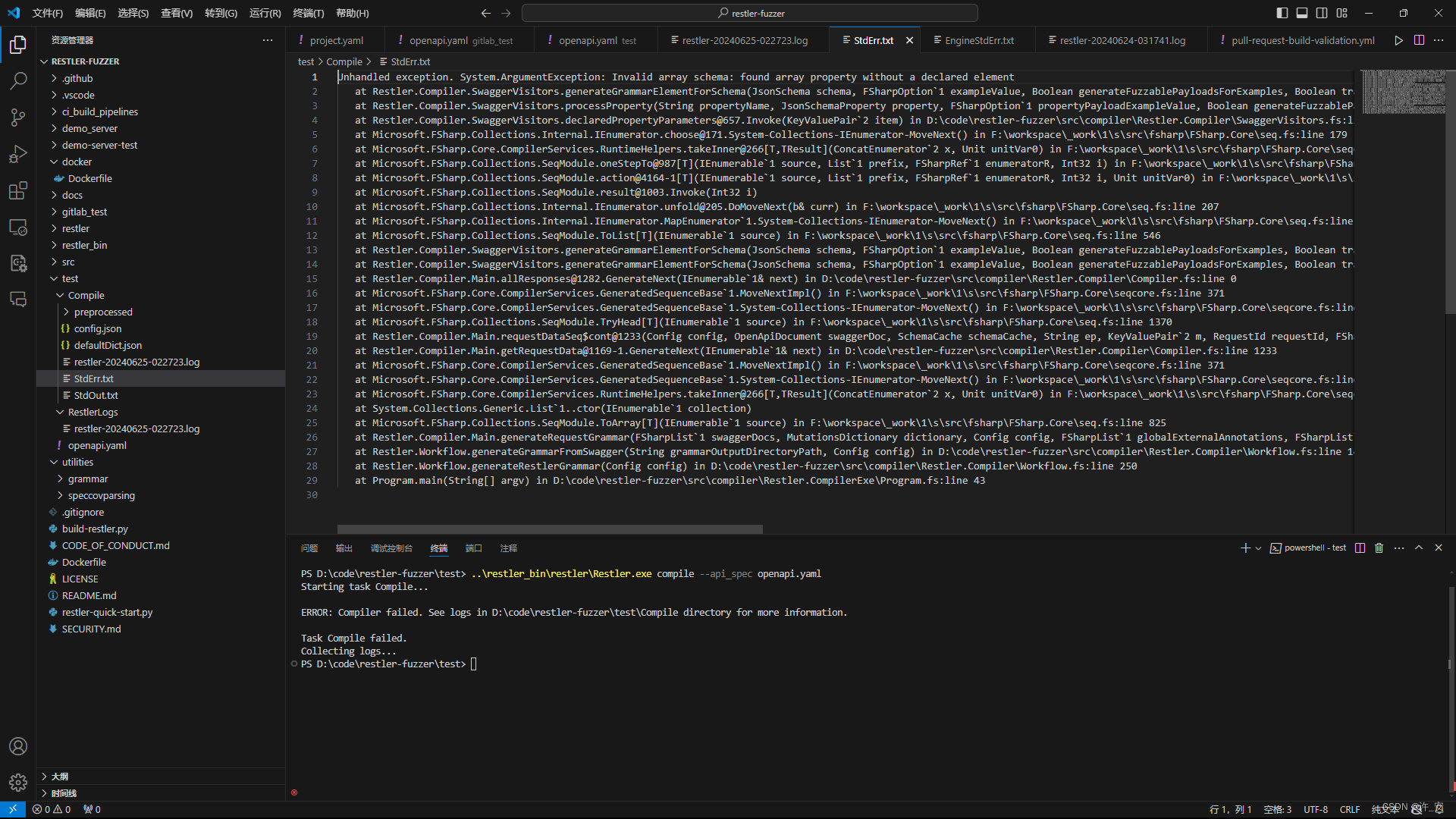Split the terminal panel

coord(1360,548)
